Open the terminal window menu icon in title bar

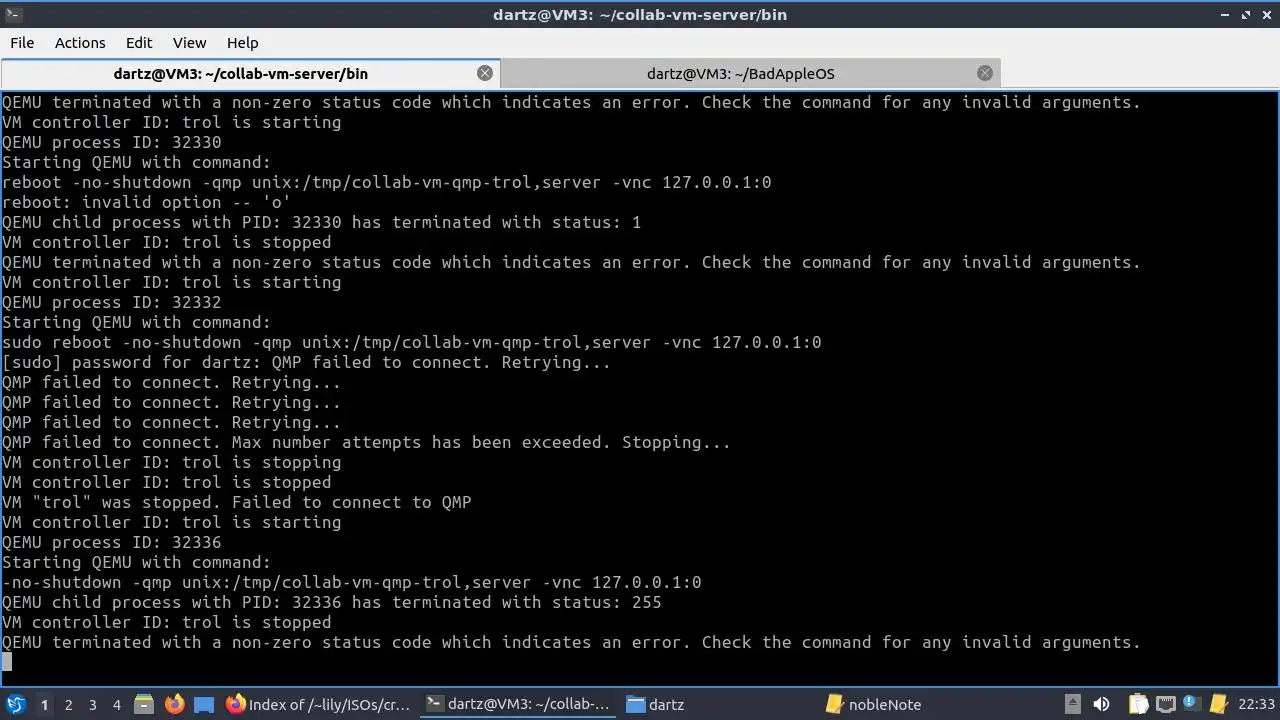(x=13, y=14)
